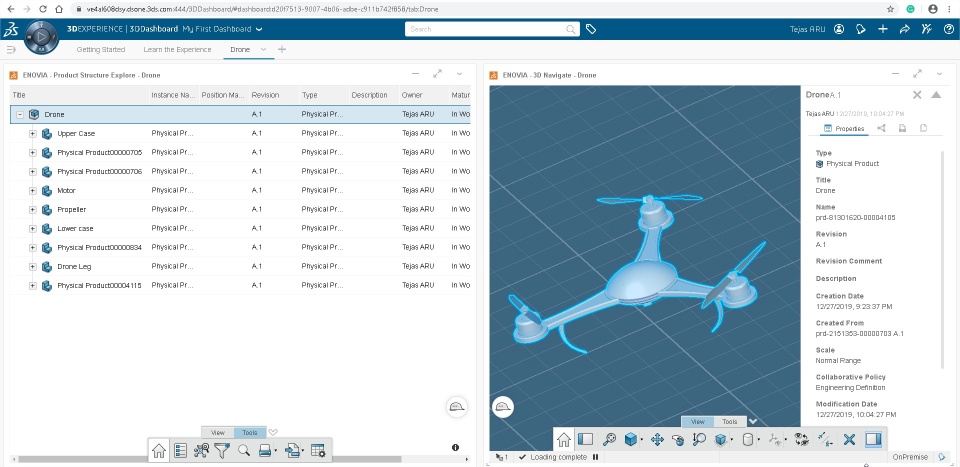Open the user profile icon
This screenshot has width=960, height=467.
click(839, 29)
